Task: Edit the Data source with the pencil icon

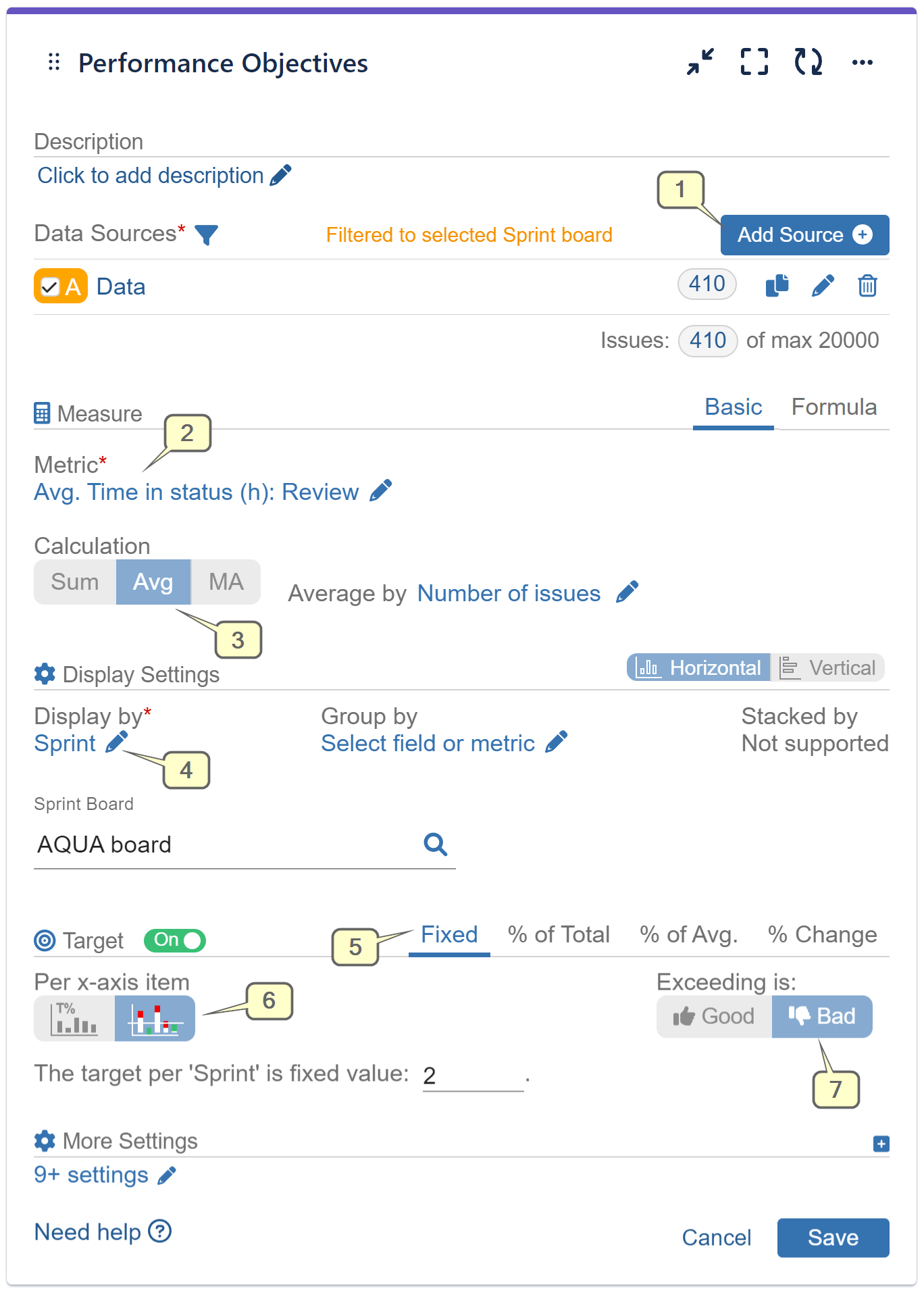Action: pos(823,286)
